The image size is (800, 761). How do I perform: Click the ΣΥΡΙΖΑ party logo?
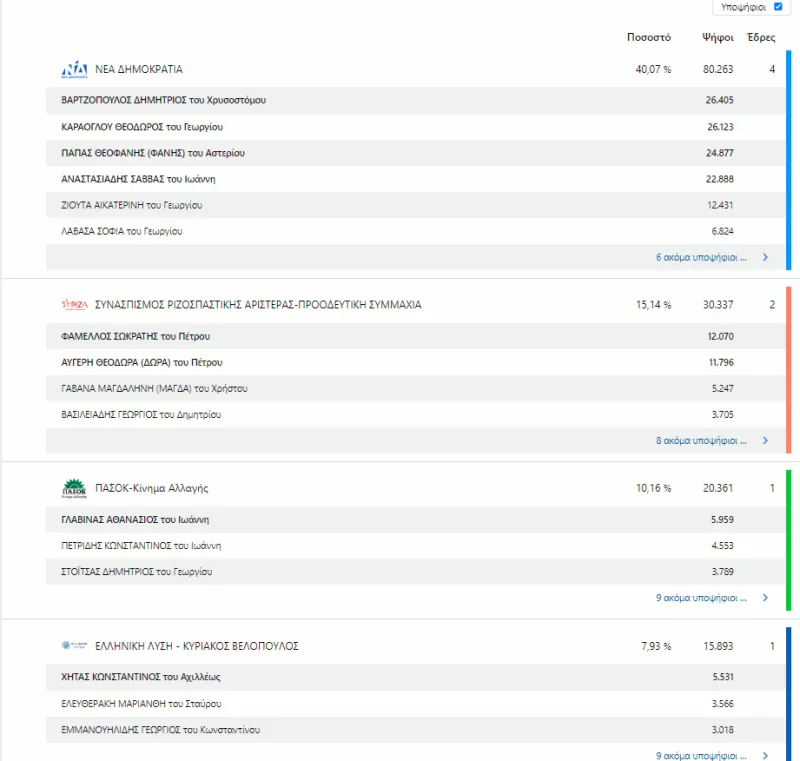pos(74,305)
